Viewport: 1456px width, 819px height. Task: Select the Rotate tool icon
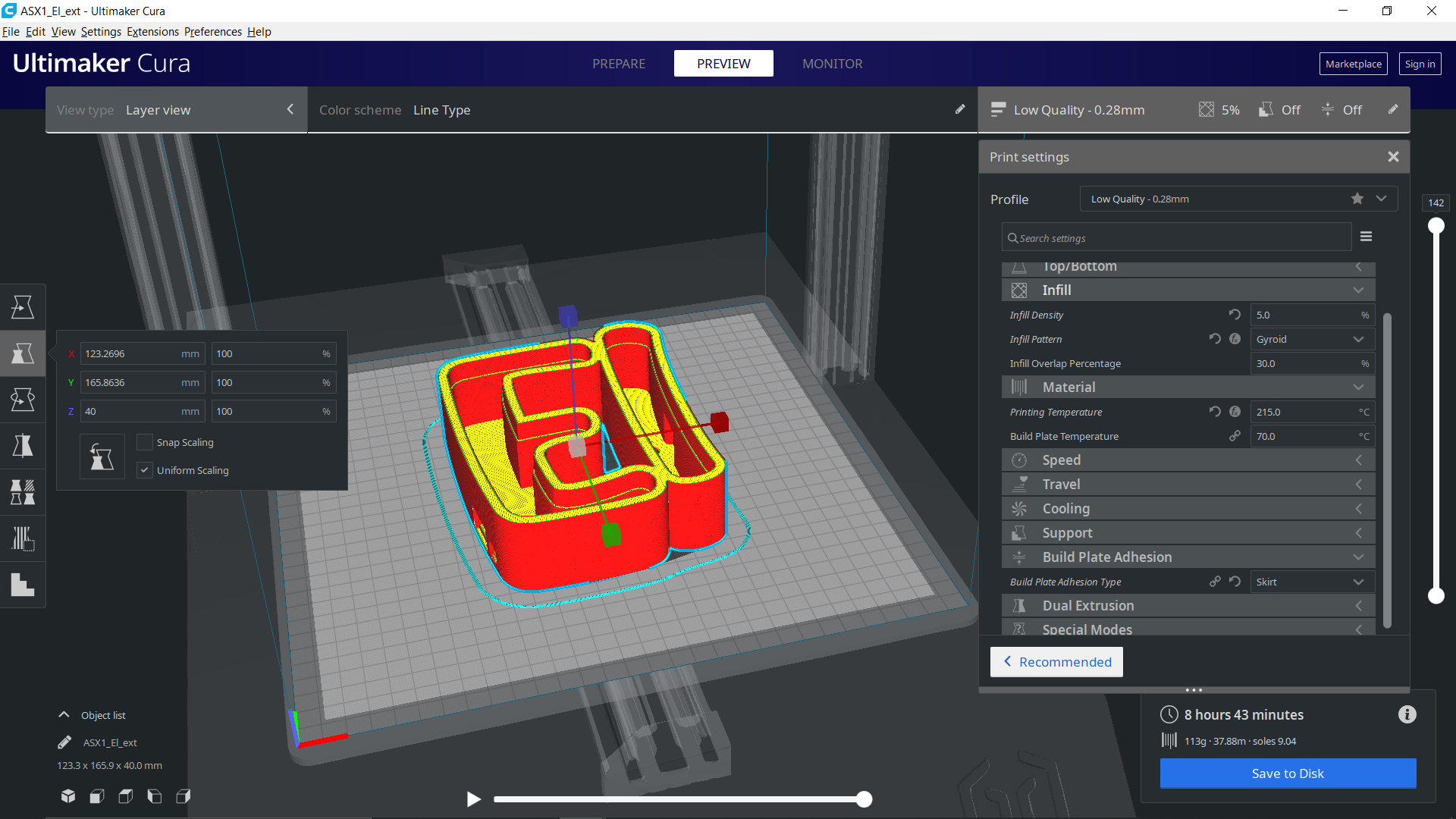tap(23, 400)
